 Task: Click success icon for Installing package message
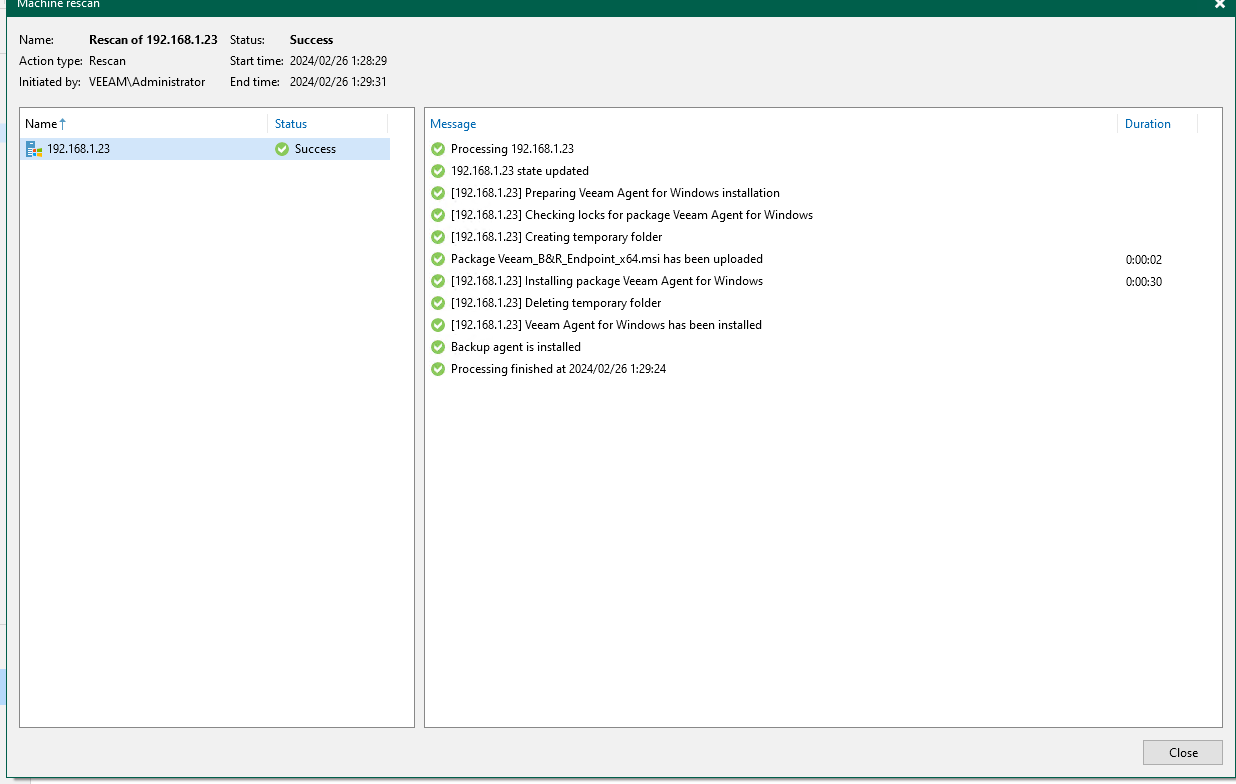(x=438, y=281)
